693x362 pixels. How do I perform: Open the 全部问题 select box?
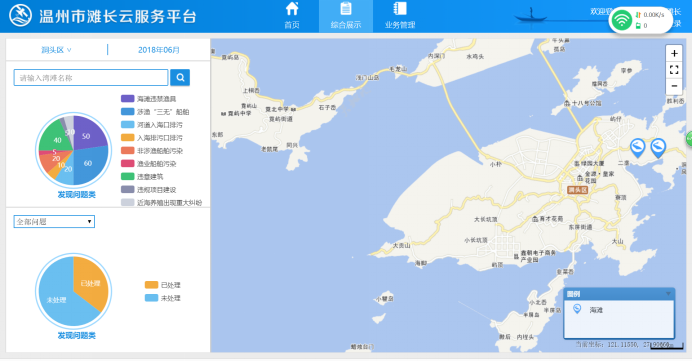tap(54, 221)
